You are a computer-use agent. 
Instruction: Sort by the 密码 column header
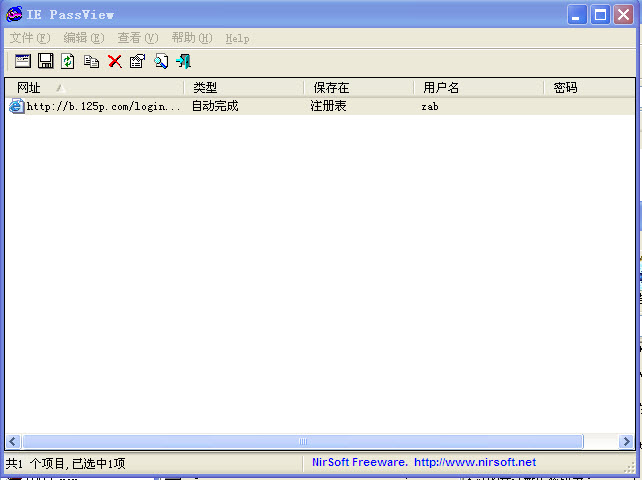(x=589, y=88)
